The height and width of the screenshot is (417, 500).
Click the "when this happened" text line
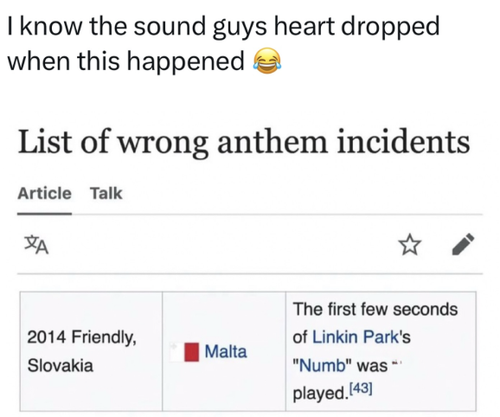(x=126, y=61)
